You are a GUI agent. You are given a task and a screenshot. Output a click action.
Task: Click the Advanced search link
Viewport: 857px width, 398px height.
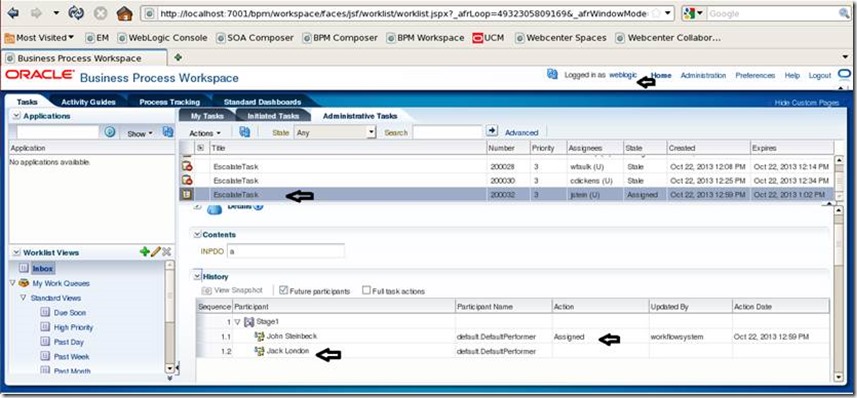(x=521, y=132)
